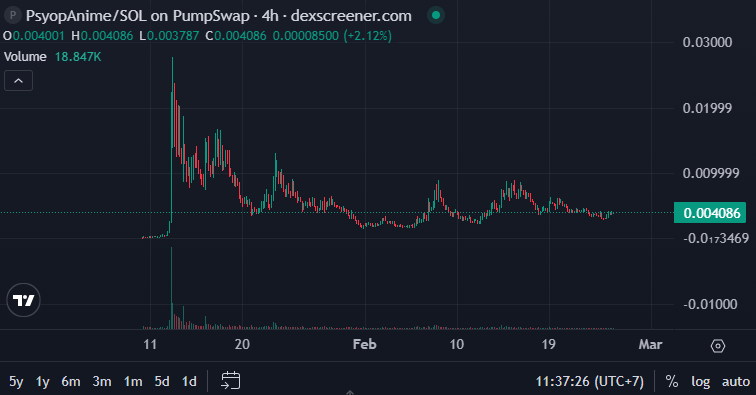The height and width of the screenshot is (395, 756).
Task: Select the 6m time range
Action: (71, 381)
